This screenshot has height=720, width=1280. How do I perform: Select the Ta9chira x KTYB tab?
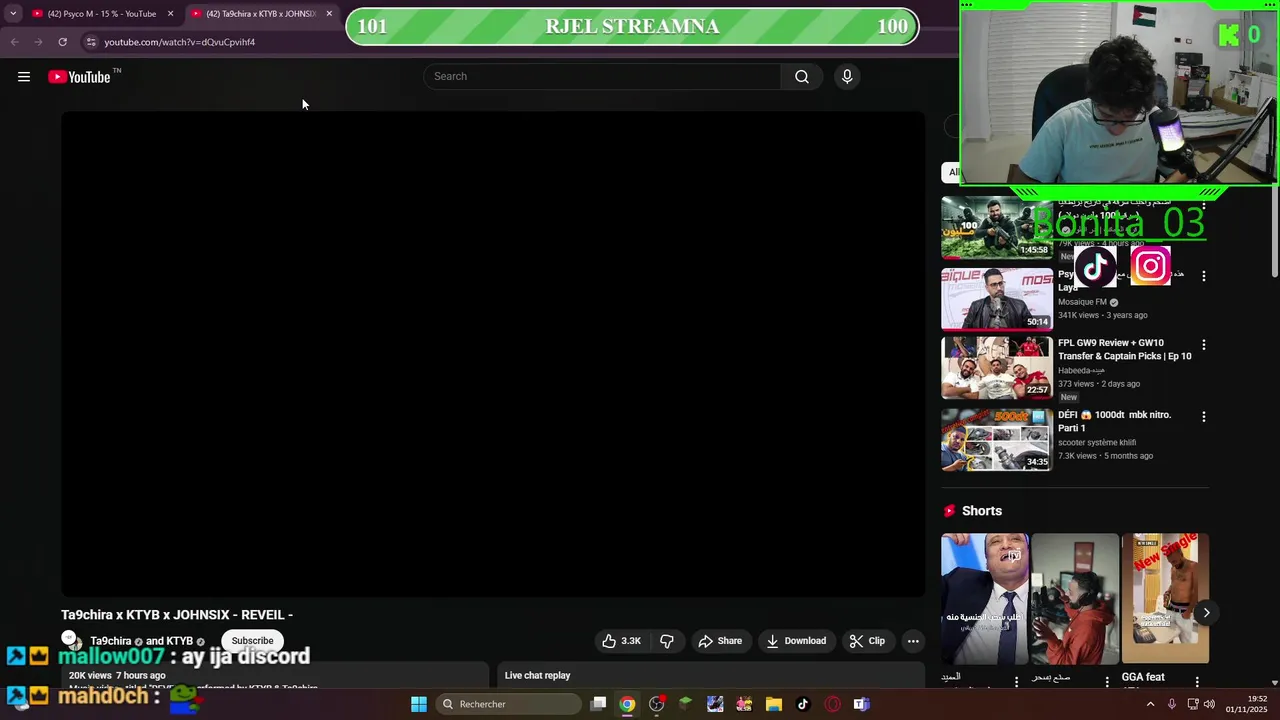(x=260, y=14)
